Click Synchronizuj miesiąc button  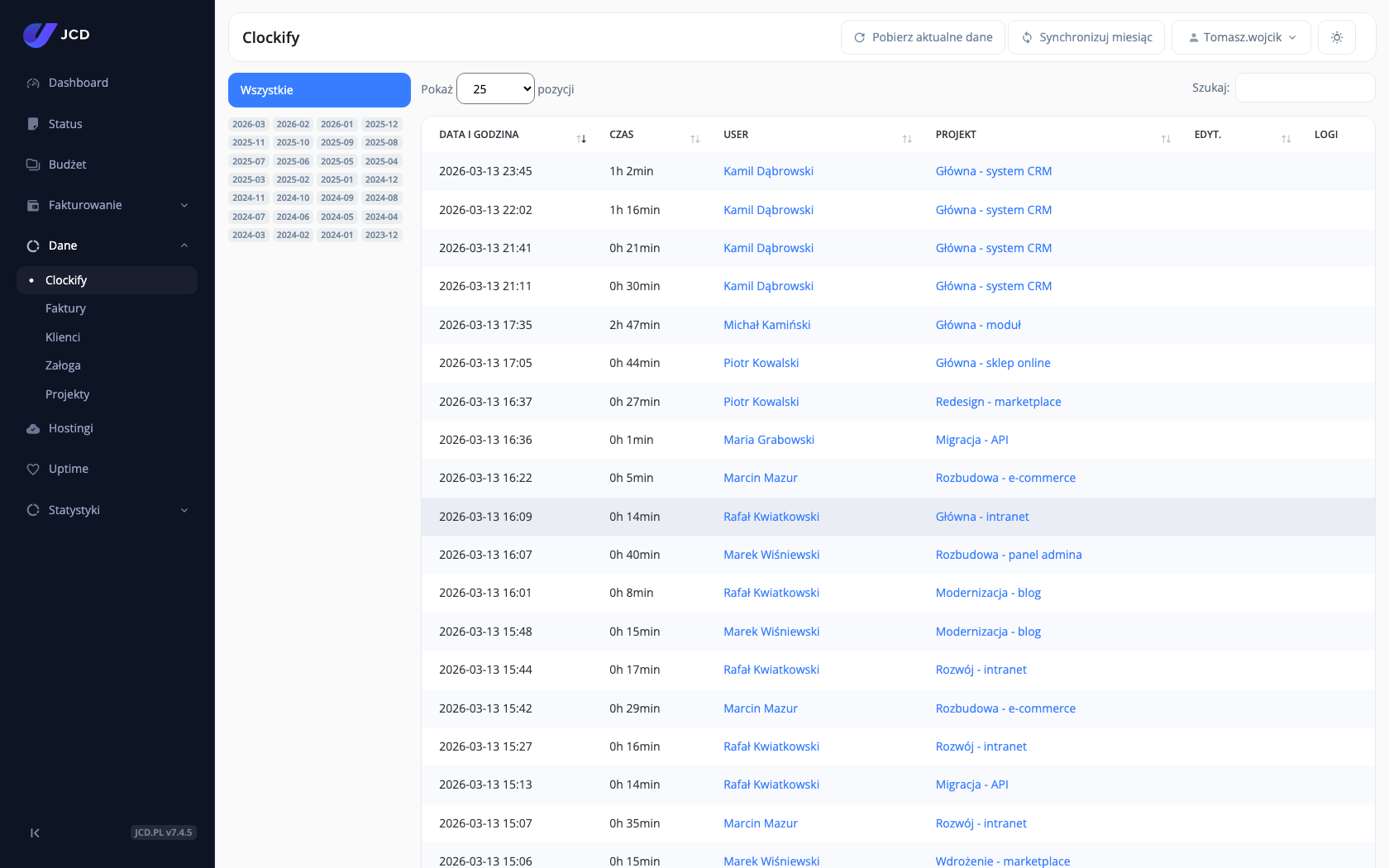tap(1086, 37)
